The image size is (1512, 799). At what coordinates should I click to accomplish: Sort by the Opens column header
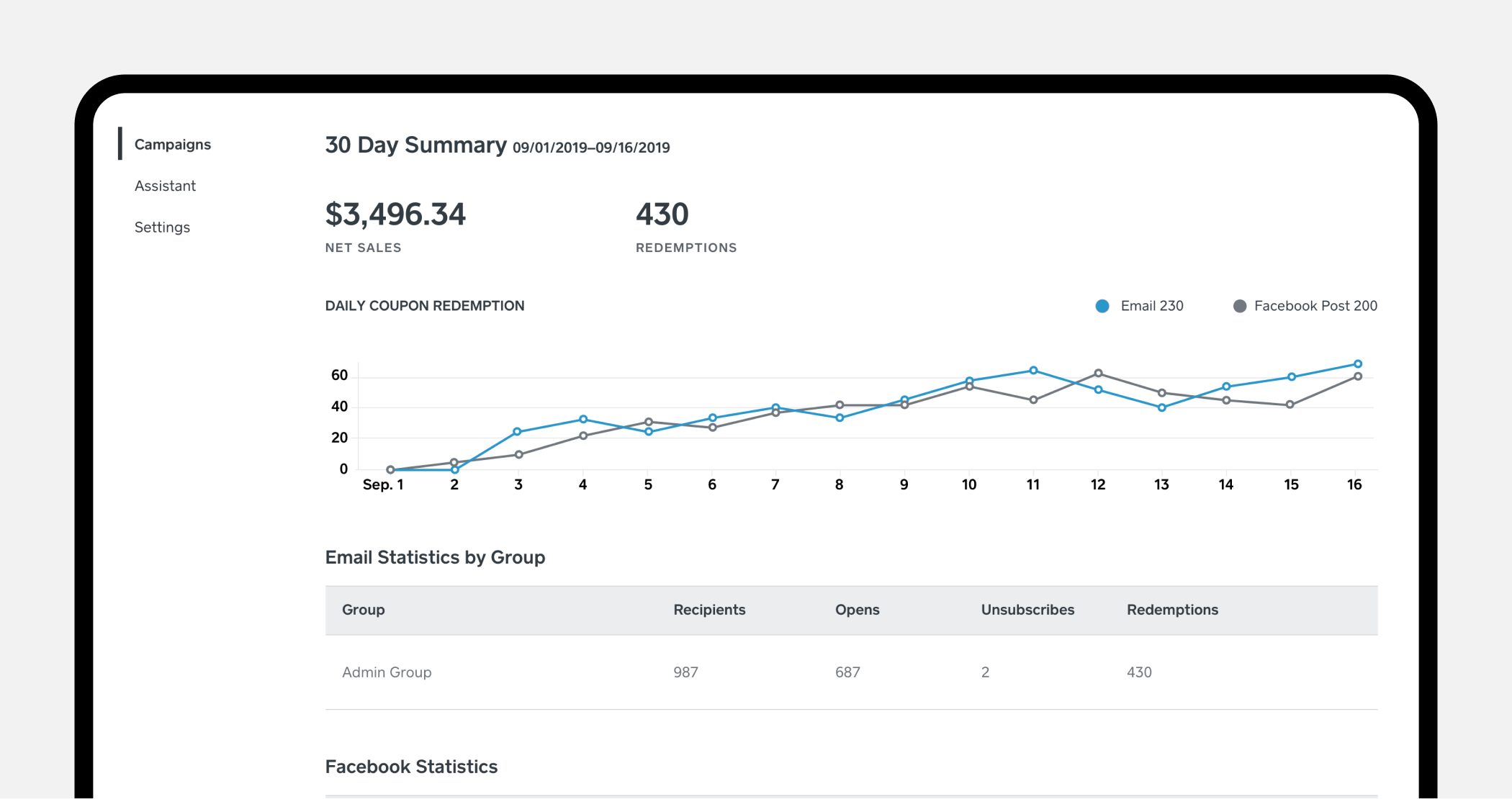pyautogui.click(x=857, y=610)
